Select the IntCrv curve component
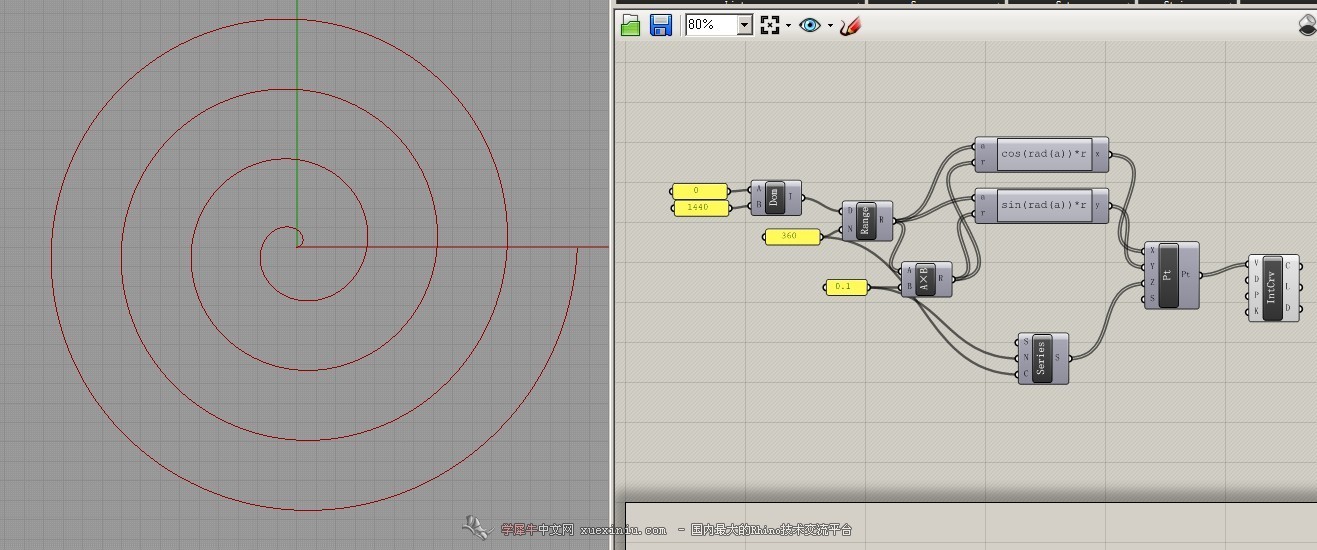This screenshot has height=550, width=1317. pos(1274,288)
